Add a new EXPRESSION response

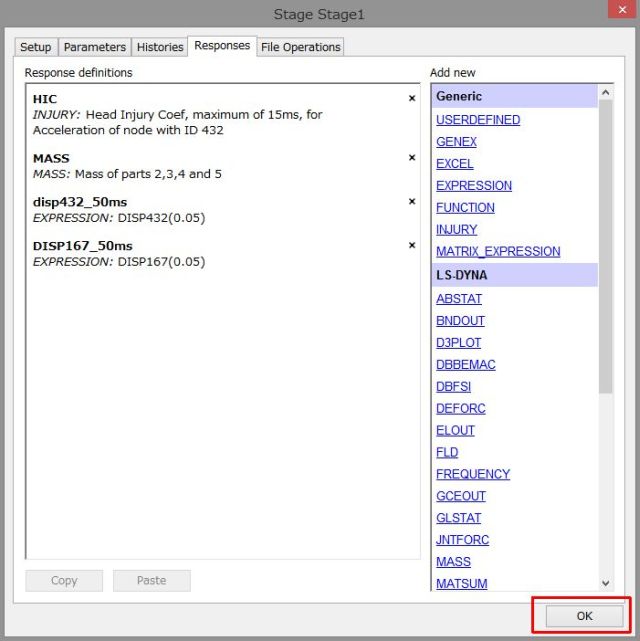[x=474, y=186]
